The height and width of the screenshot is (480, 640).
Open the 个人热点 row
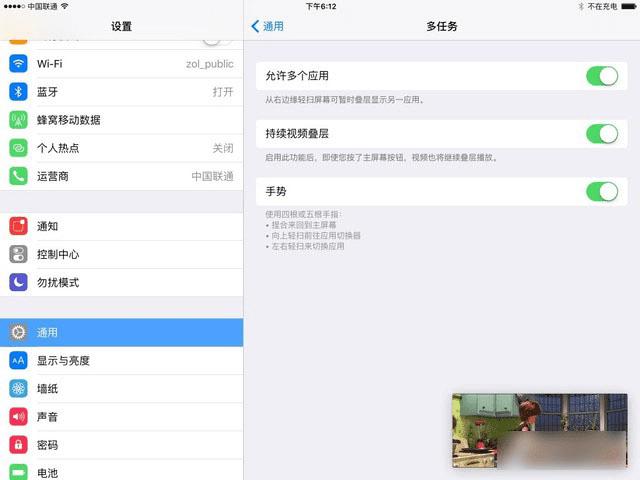121,148
